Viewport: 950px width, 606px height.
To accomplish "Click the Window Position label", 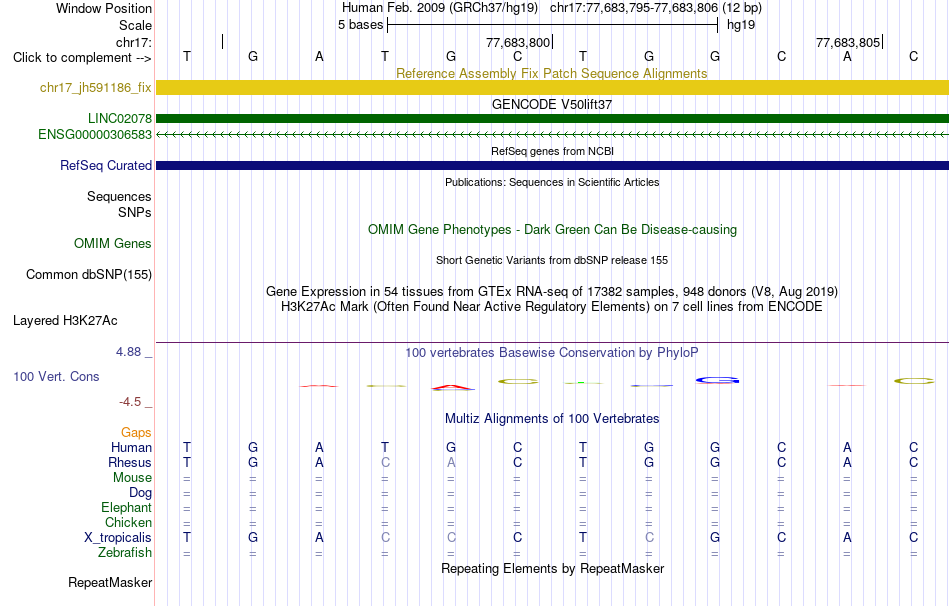I will 104,8.
